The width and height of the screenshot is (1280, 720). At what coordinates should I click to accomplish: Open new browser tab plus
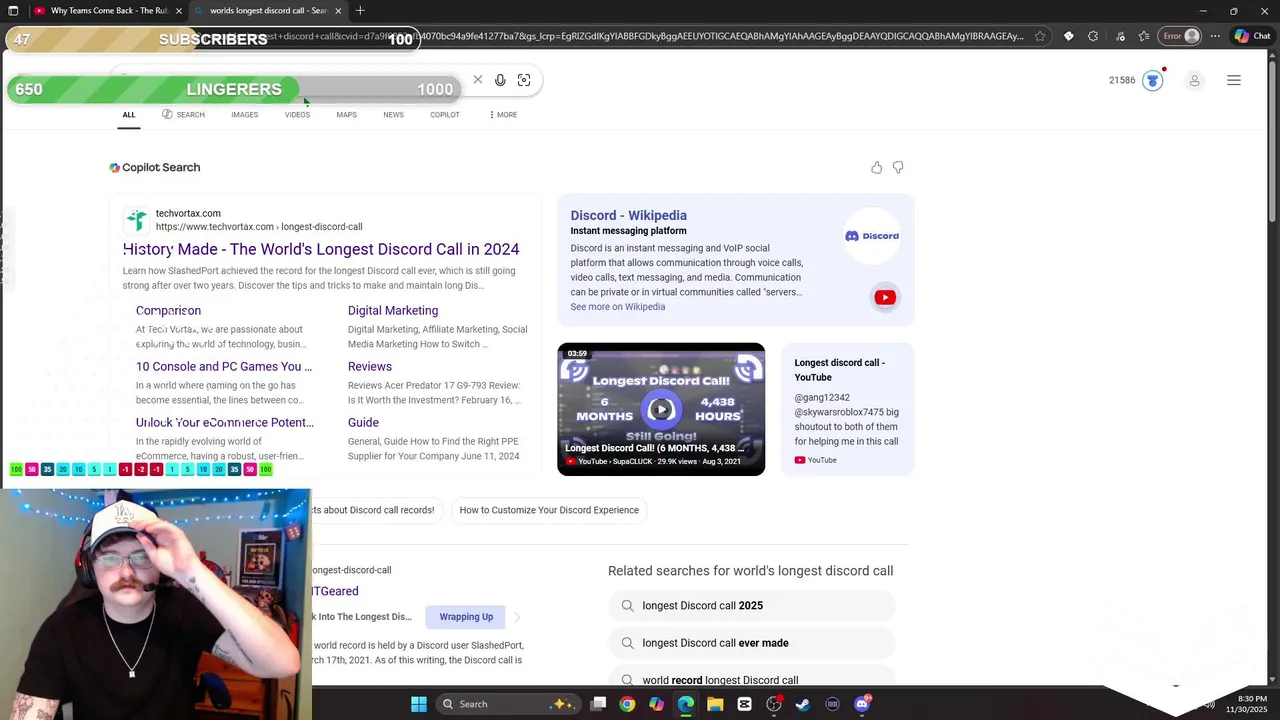point(360,11)
